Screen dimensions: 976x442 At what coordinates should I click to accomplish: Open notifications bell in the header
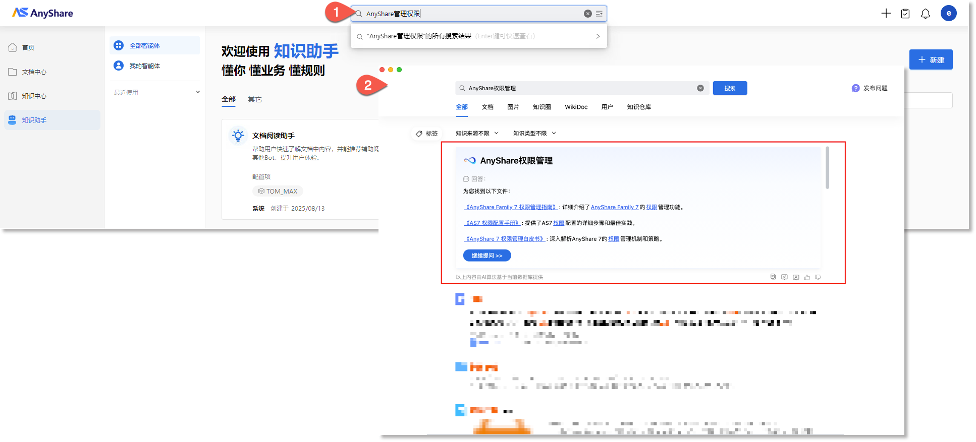click(925, 14)
